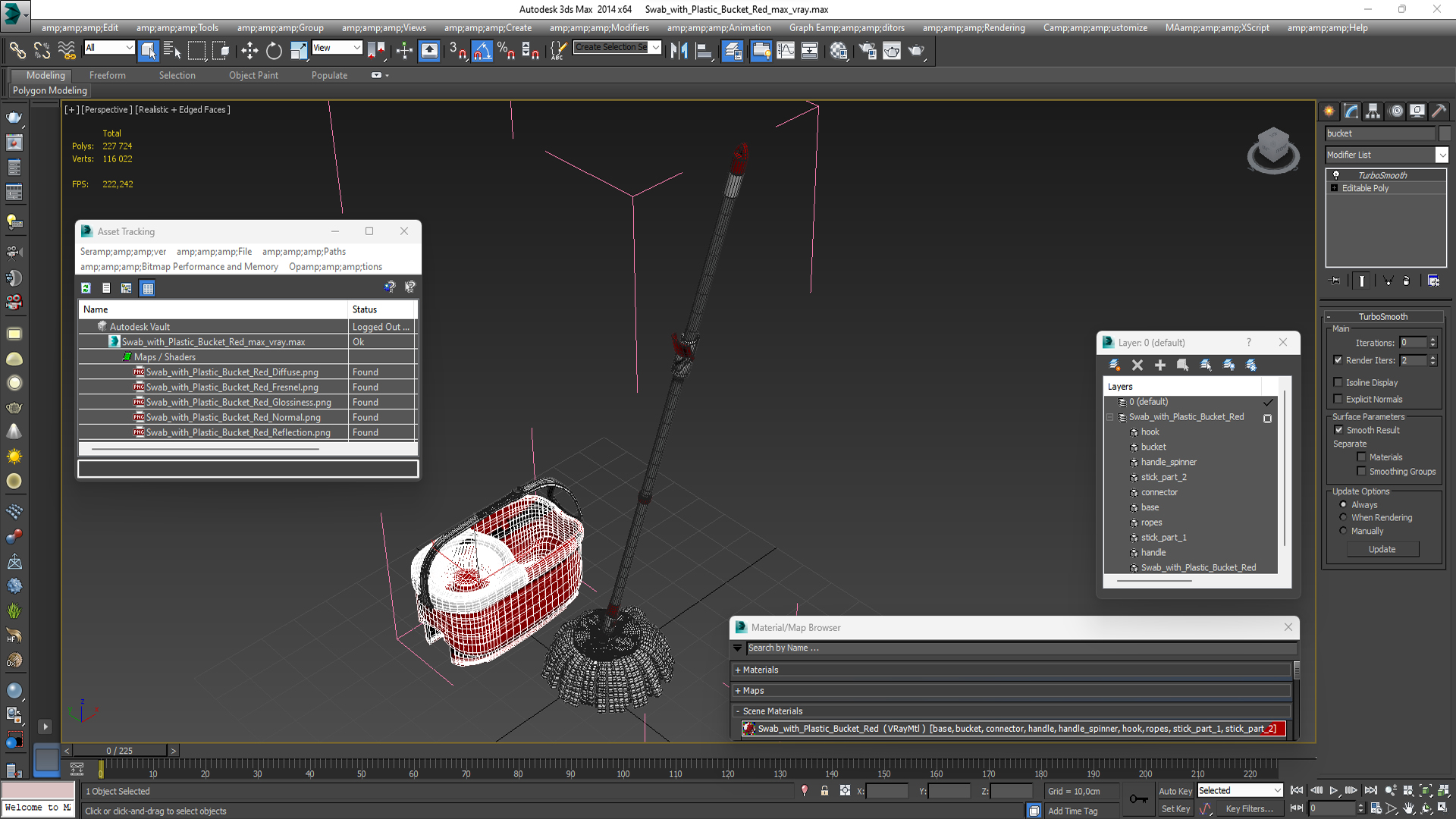1456x819 pixels.
Task: Open the Animation menu
Action: (x=719, y=28)
